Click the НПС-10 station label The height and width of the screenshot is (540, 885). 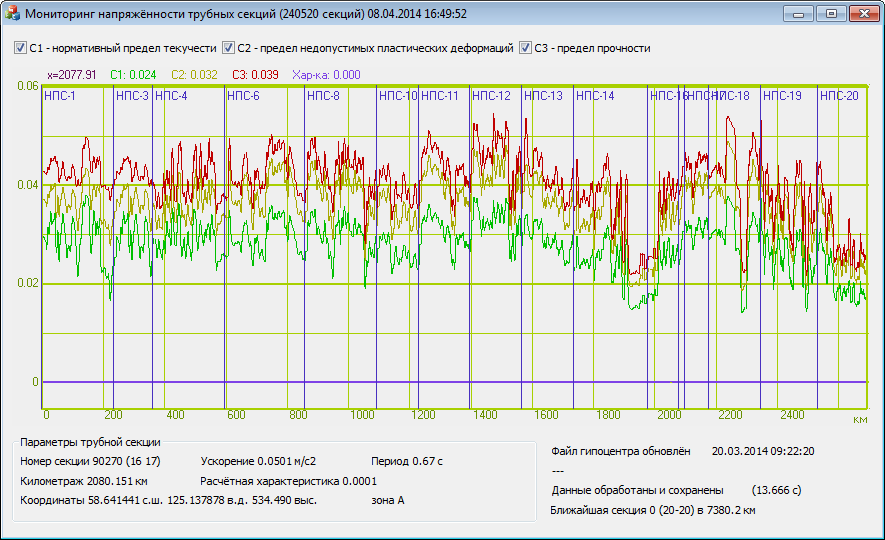tap(398, 96)
